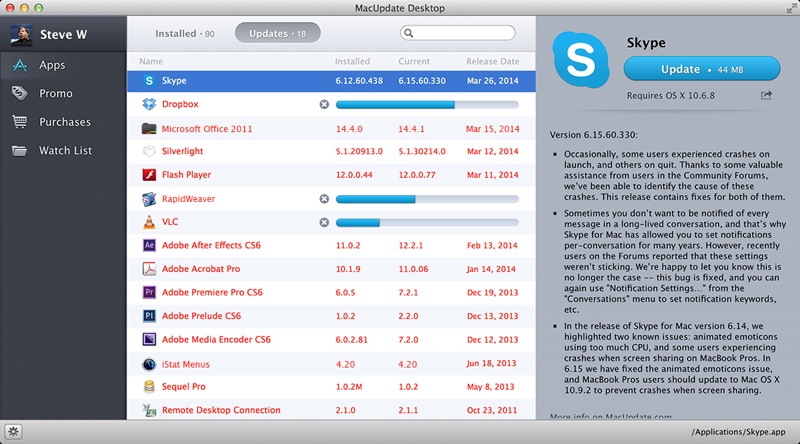The height and width of the screenshot is (444, 800).
Task: Click the Adobe Prelude icon
Action: coord(148,316)
